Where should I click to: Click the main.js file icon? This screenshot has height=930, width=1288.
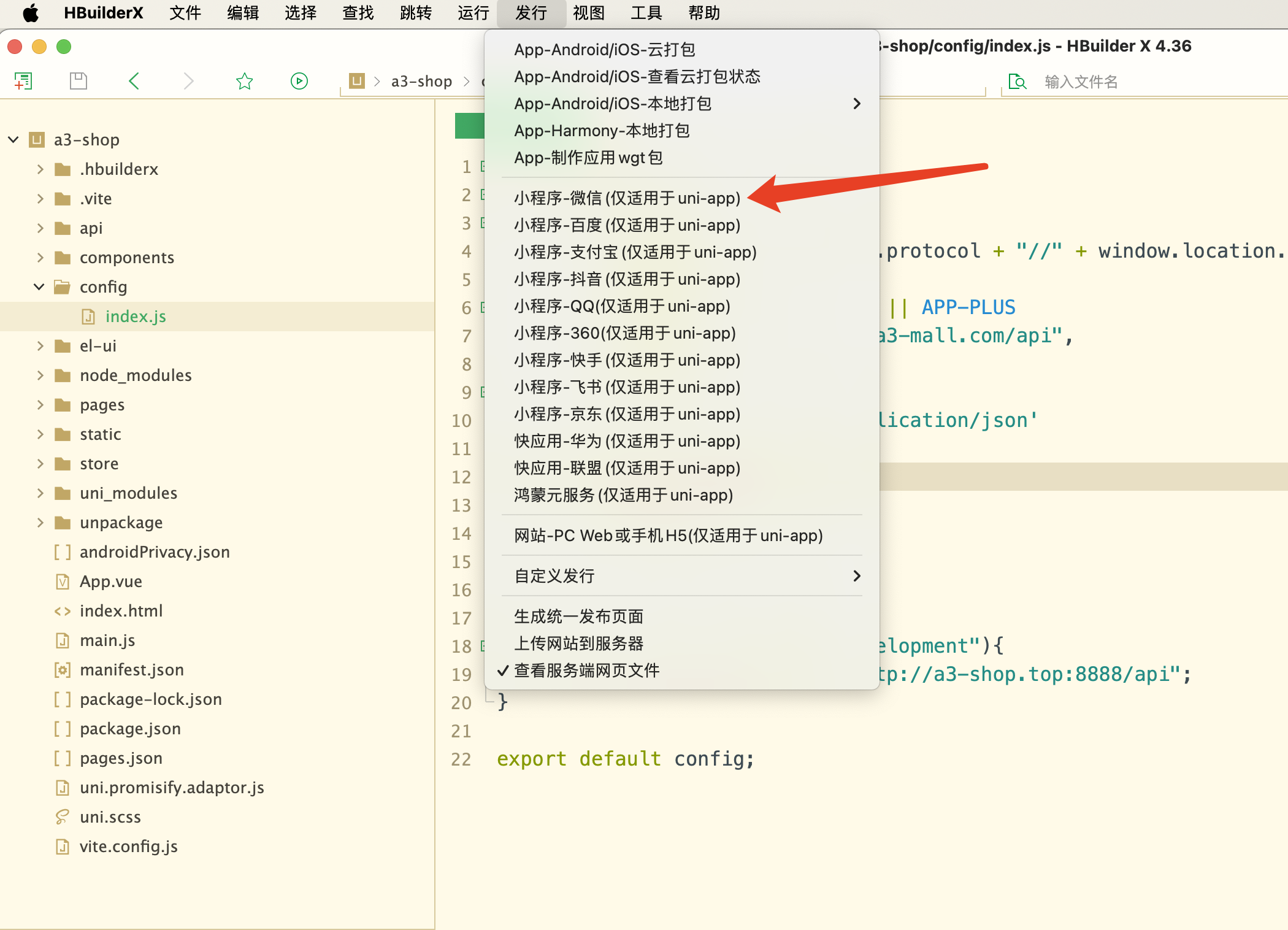(63, 640)
